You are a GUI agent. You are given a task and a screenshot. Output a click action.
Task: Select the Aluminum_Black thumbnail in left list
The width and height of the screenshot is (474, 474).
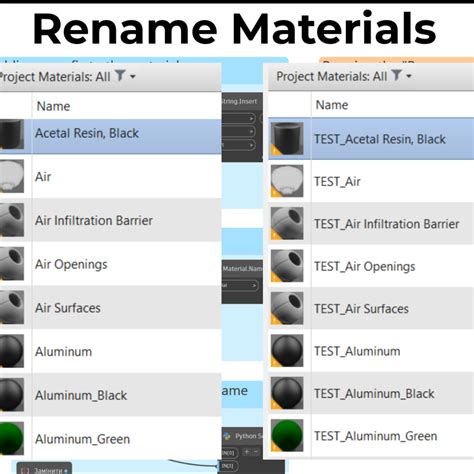(12, 395)
